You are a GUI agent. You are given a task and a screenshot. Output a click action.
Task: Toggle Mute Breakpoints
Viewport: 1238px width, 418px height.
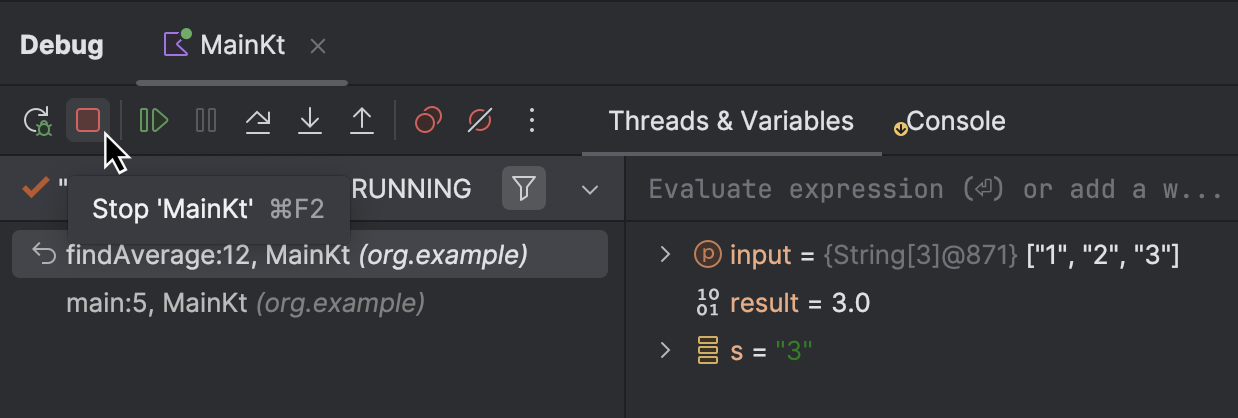[x=480, y=121]
